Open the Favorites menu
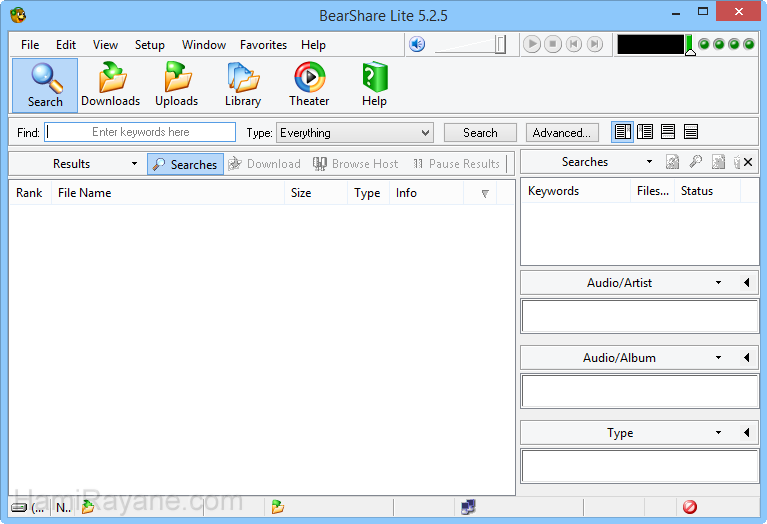Viewport: 767px width, 524px height. click(x=263, y=45)
